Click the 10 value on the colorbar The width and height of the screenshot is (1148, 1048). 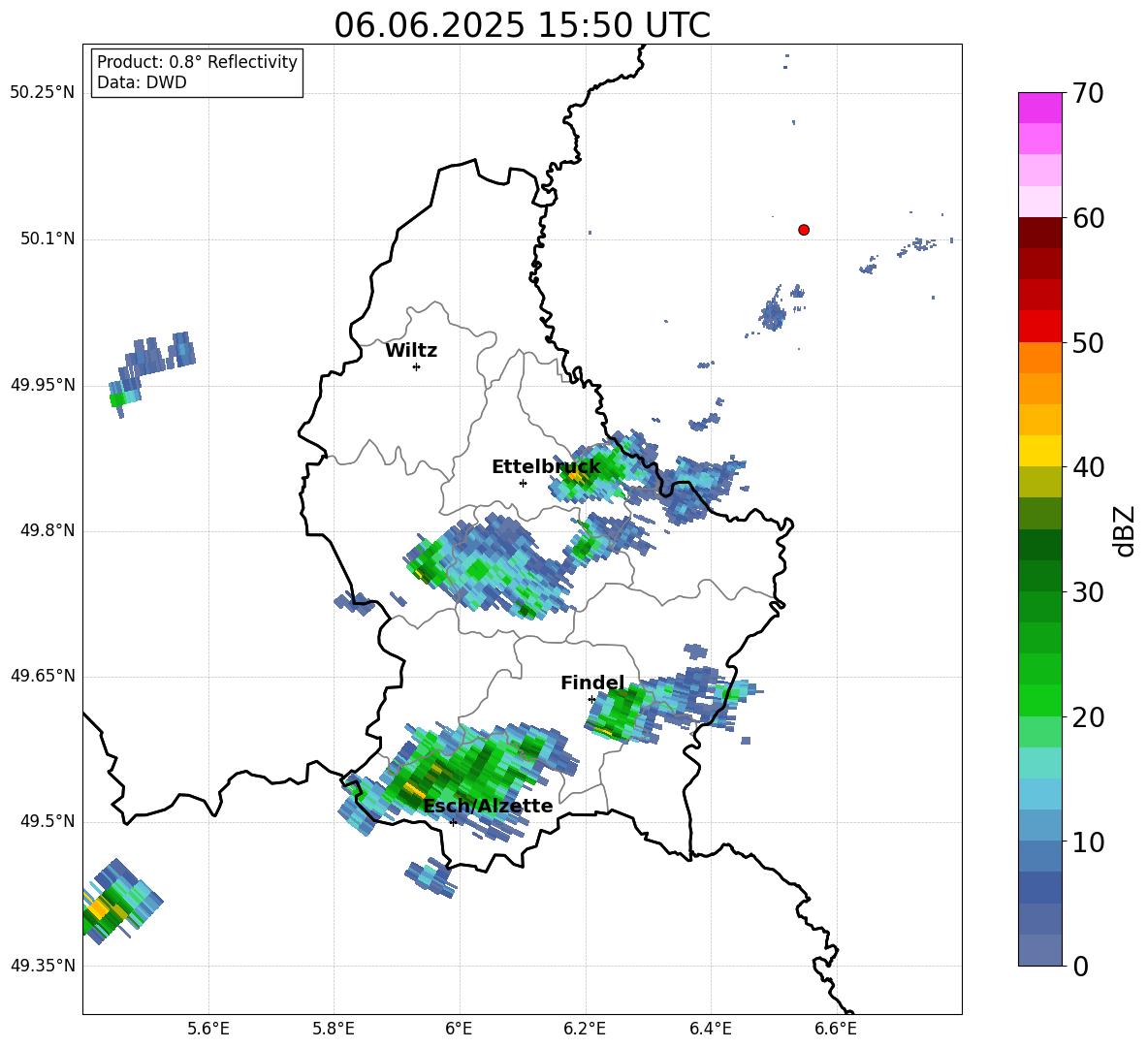tap(1088, 842)
